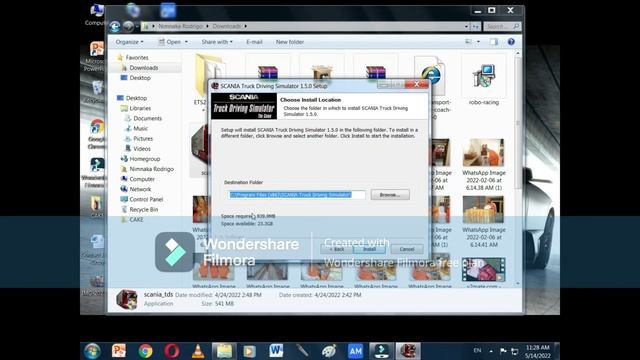Open the Organize menu in Explorer
Viewport: 640px width, 360px height.
[x=129, y=42]
